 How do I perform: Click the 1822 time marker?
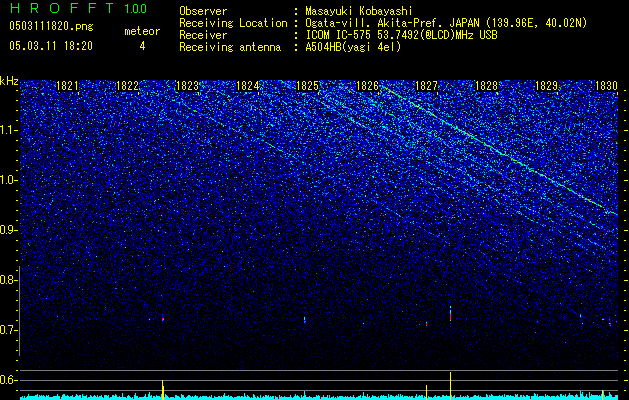tap(127, 86)
